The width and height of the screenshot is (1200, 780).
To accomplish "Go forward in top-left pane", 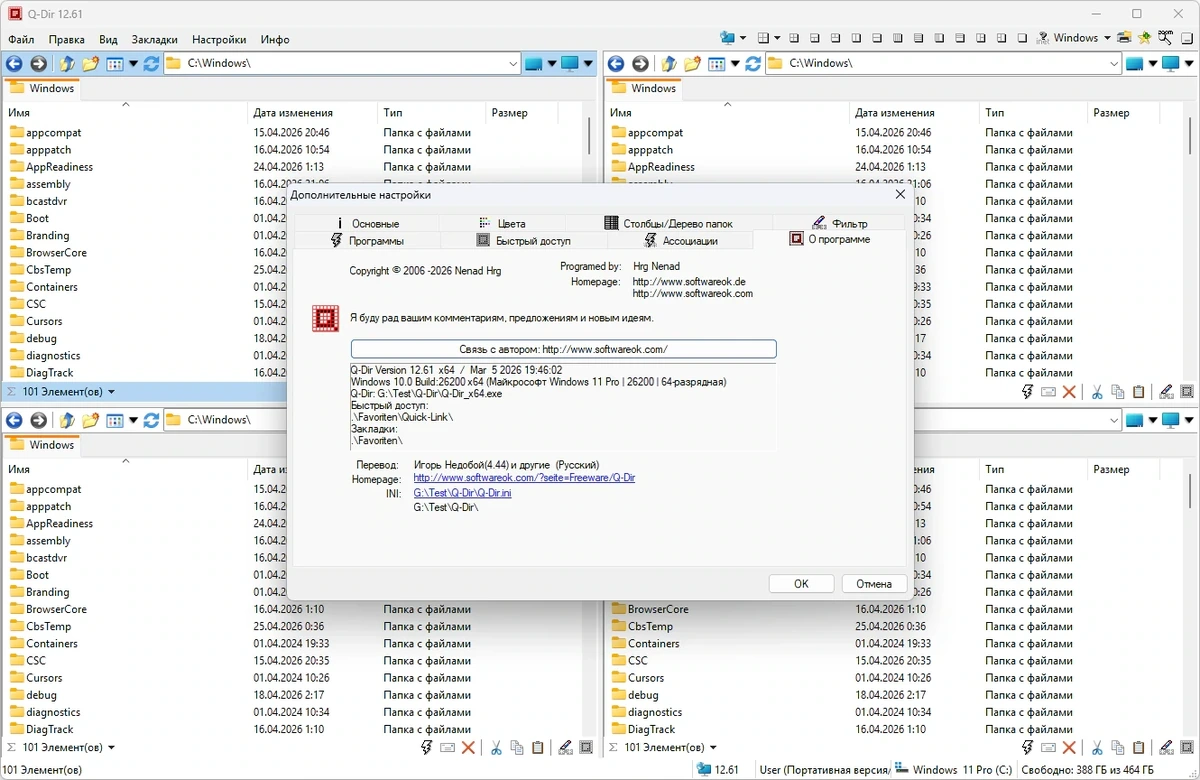I will point(38,63).
